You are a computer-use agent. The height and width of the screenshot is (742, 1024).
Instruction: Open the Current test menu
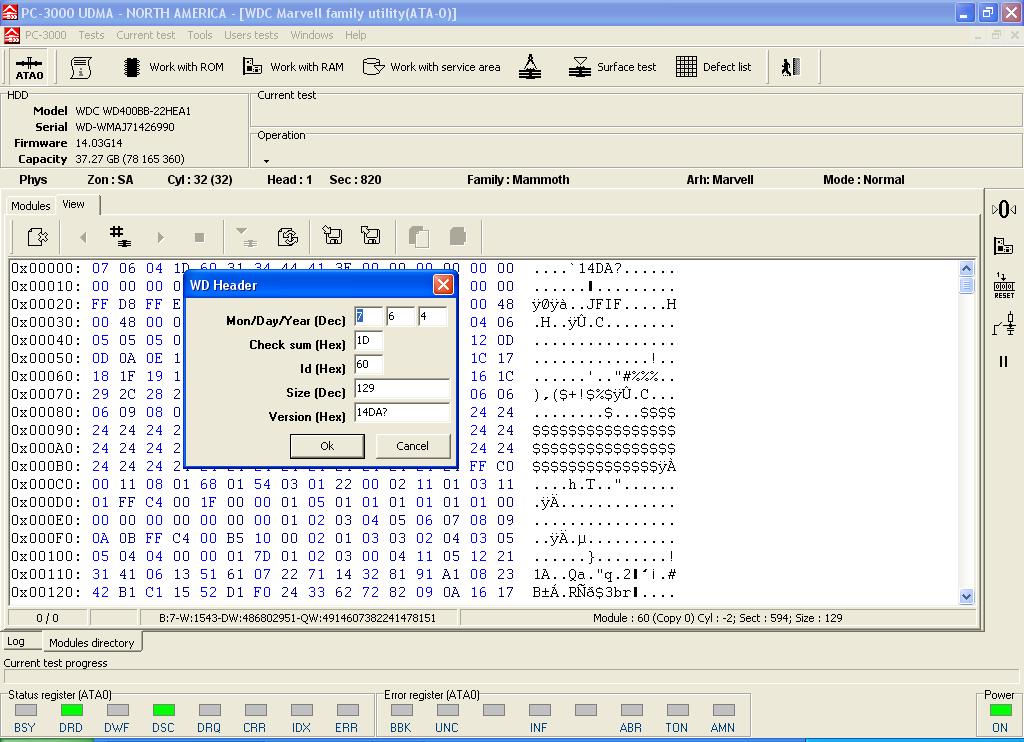click(x=146, y=35)
